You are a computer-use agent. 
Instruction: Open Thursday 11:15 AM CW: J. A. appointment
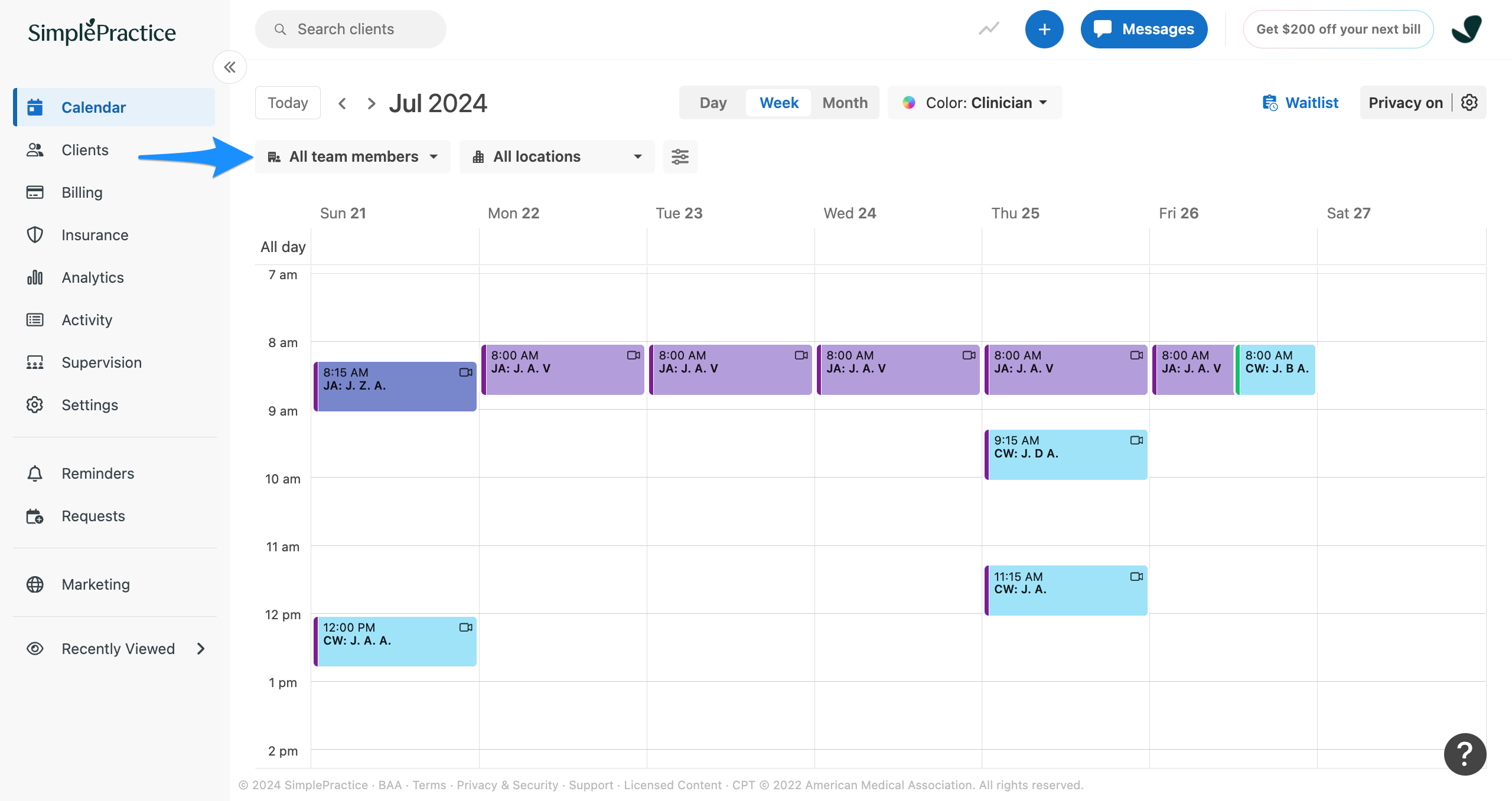(1066, 590)
